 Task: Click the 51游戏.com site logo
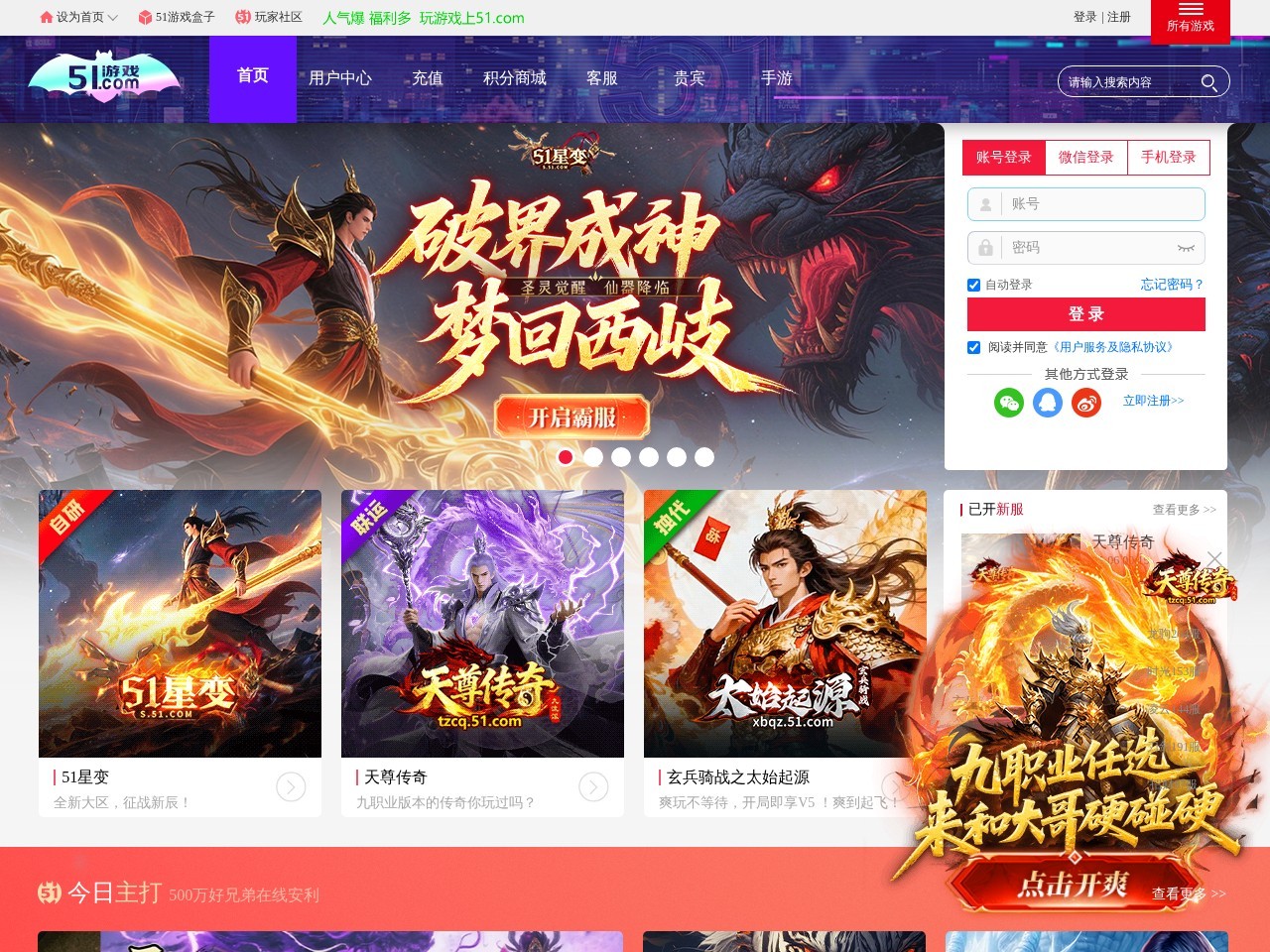pyautogui.click(x=104, y=76)
